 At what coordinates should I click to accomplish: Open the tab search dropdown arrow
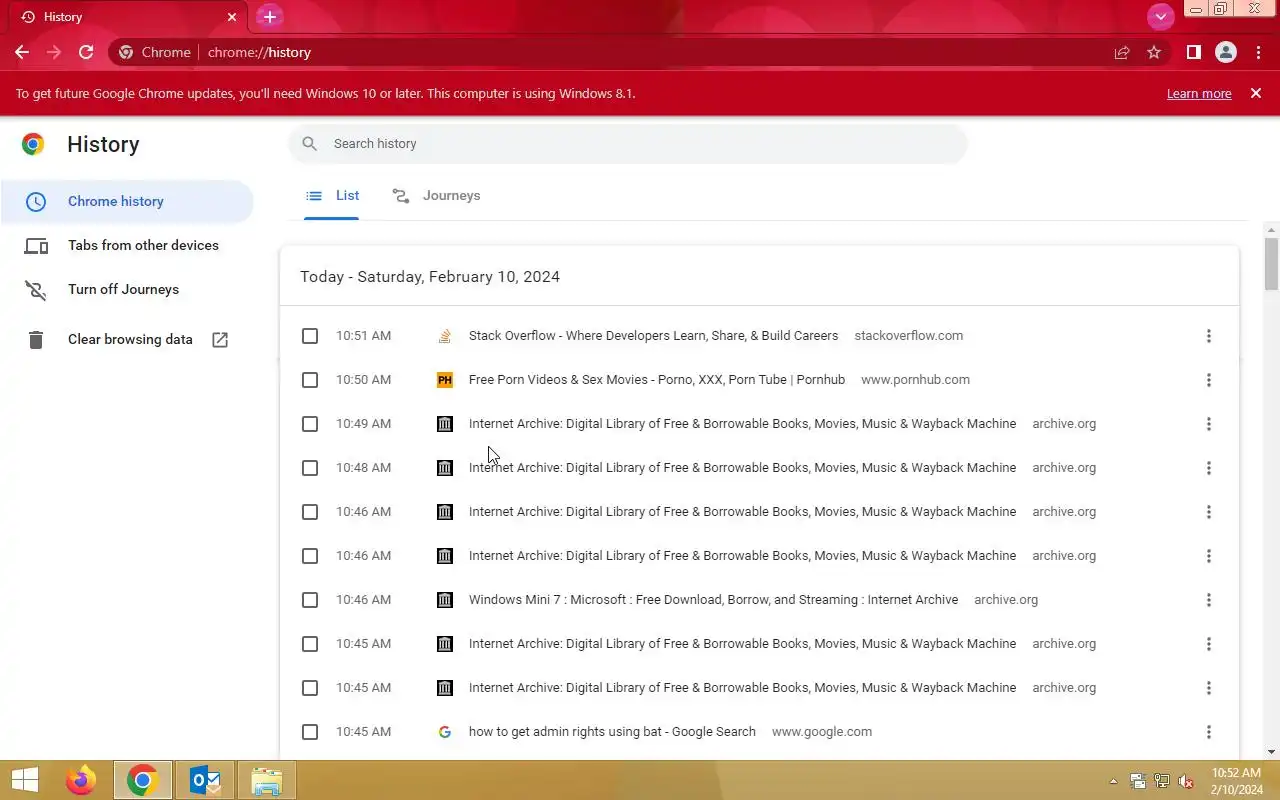1160,17
